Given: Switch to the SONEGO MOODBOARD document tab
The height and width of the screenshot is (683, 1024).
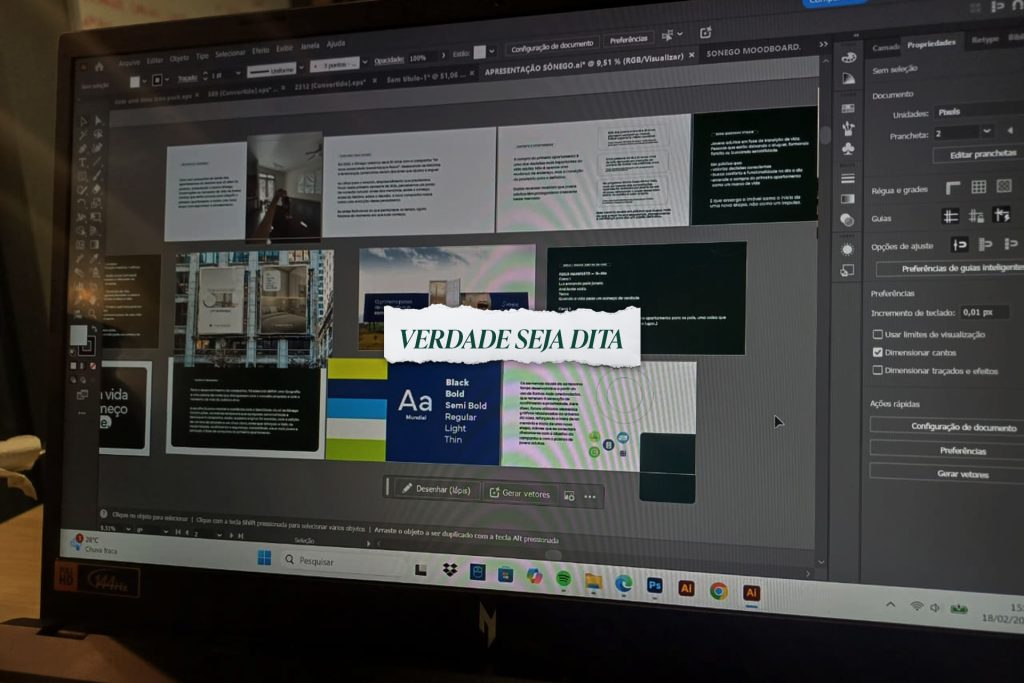Looking at the screenshot, I should pyautogui.click(x=753, y=50).
